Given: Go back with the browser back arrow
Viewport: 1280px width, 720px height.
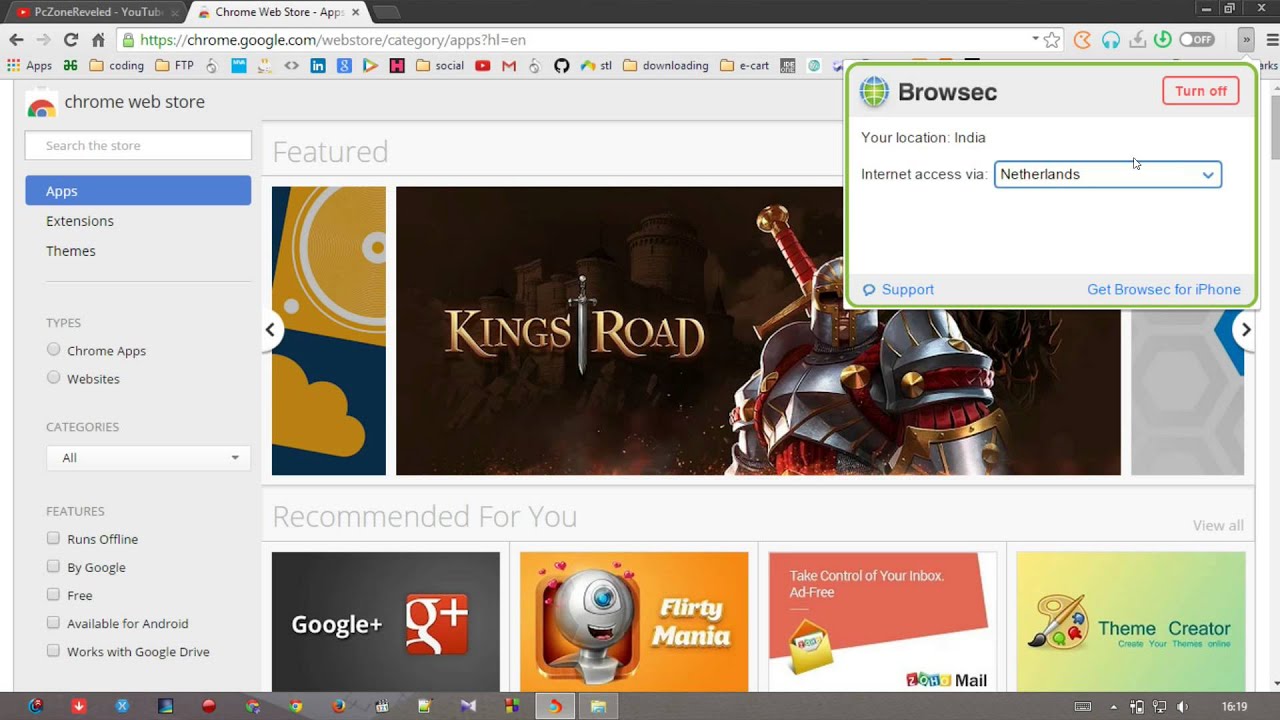Looking at the screenshot, I should [16, 40].
